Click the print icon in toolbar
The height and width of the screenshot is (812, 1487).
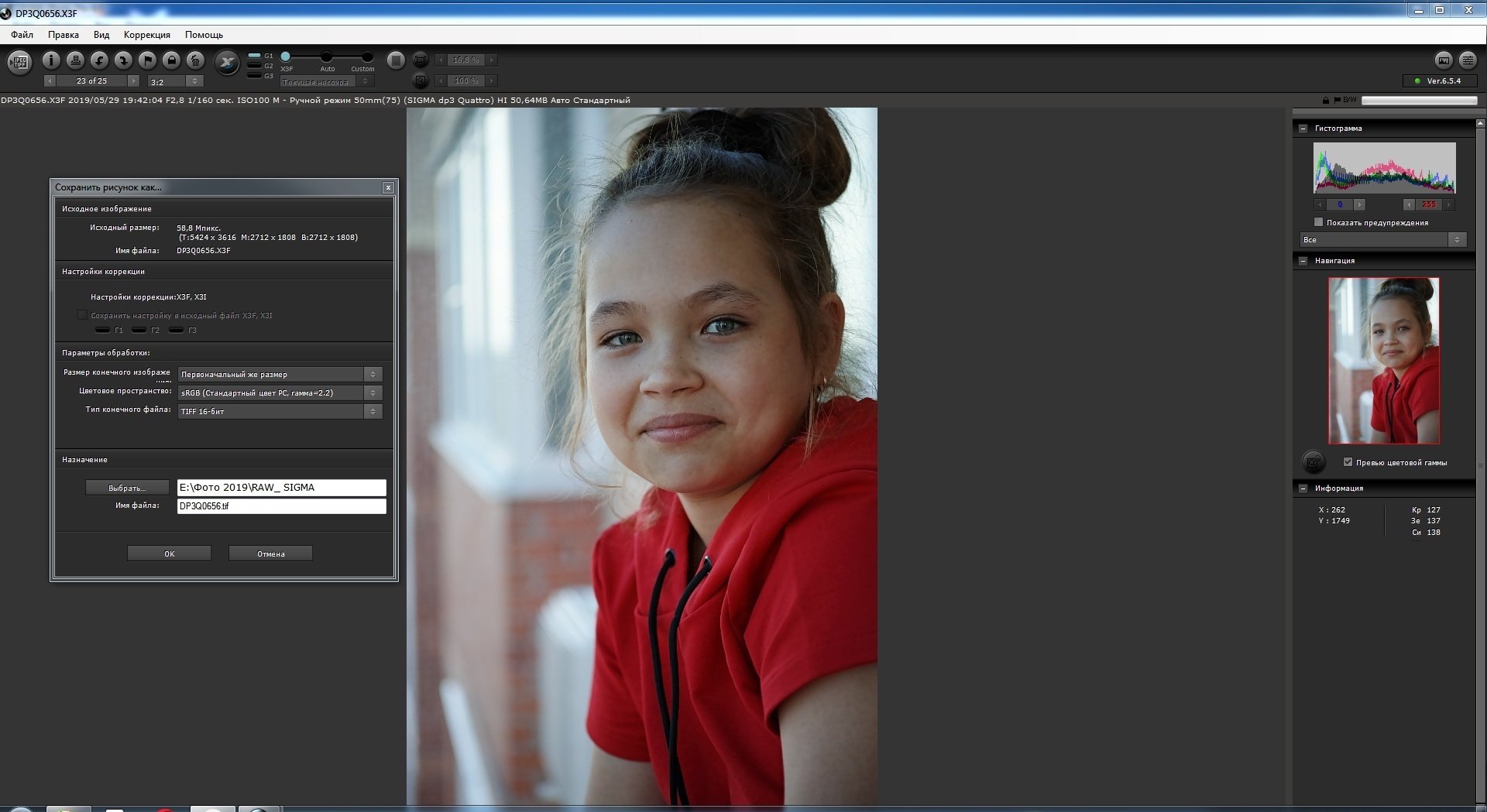click(x=75, y=60)
